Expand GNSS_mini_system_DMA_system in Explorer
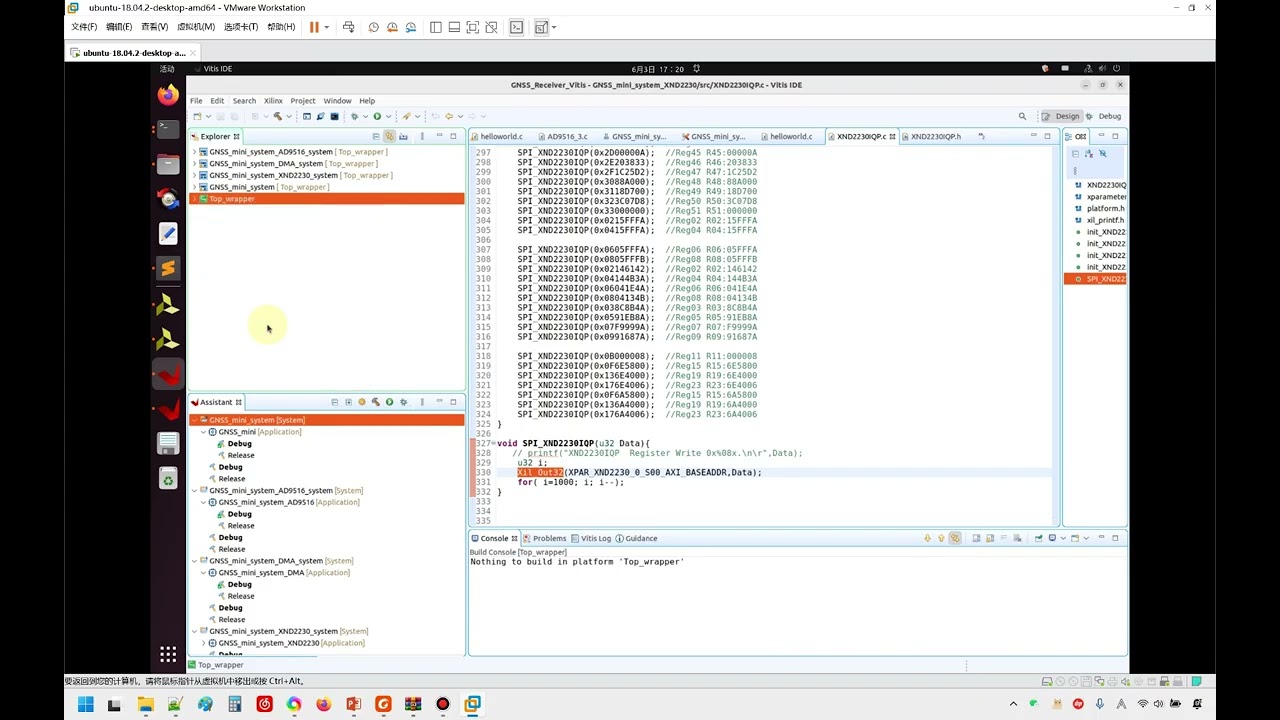This screenshot has height=720, width=1280. [x=194, y=164]
